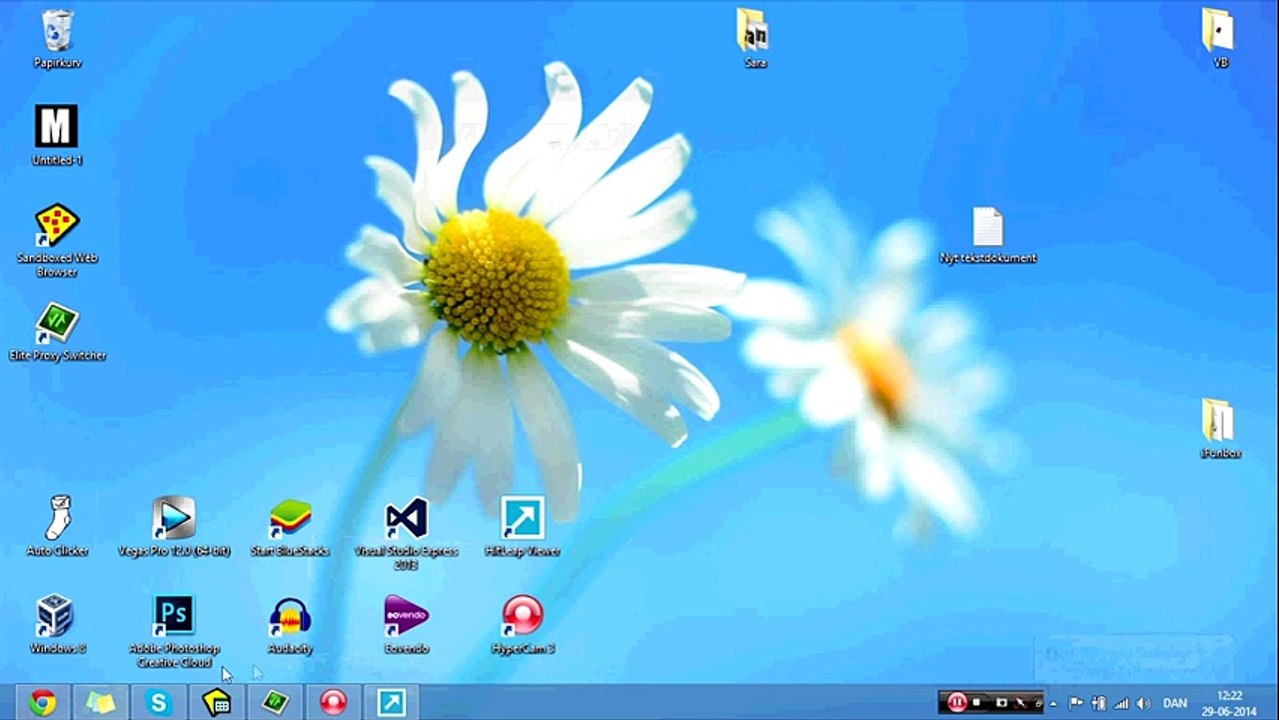1279x720 pixels.
Task: Stop the HyperCam recording
Action: pyautogui.click(x=977, y=702)
